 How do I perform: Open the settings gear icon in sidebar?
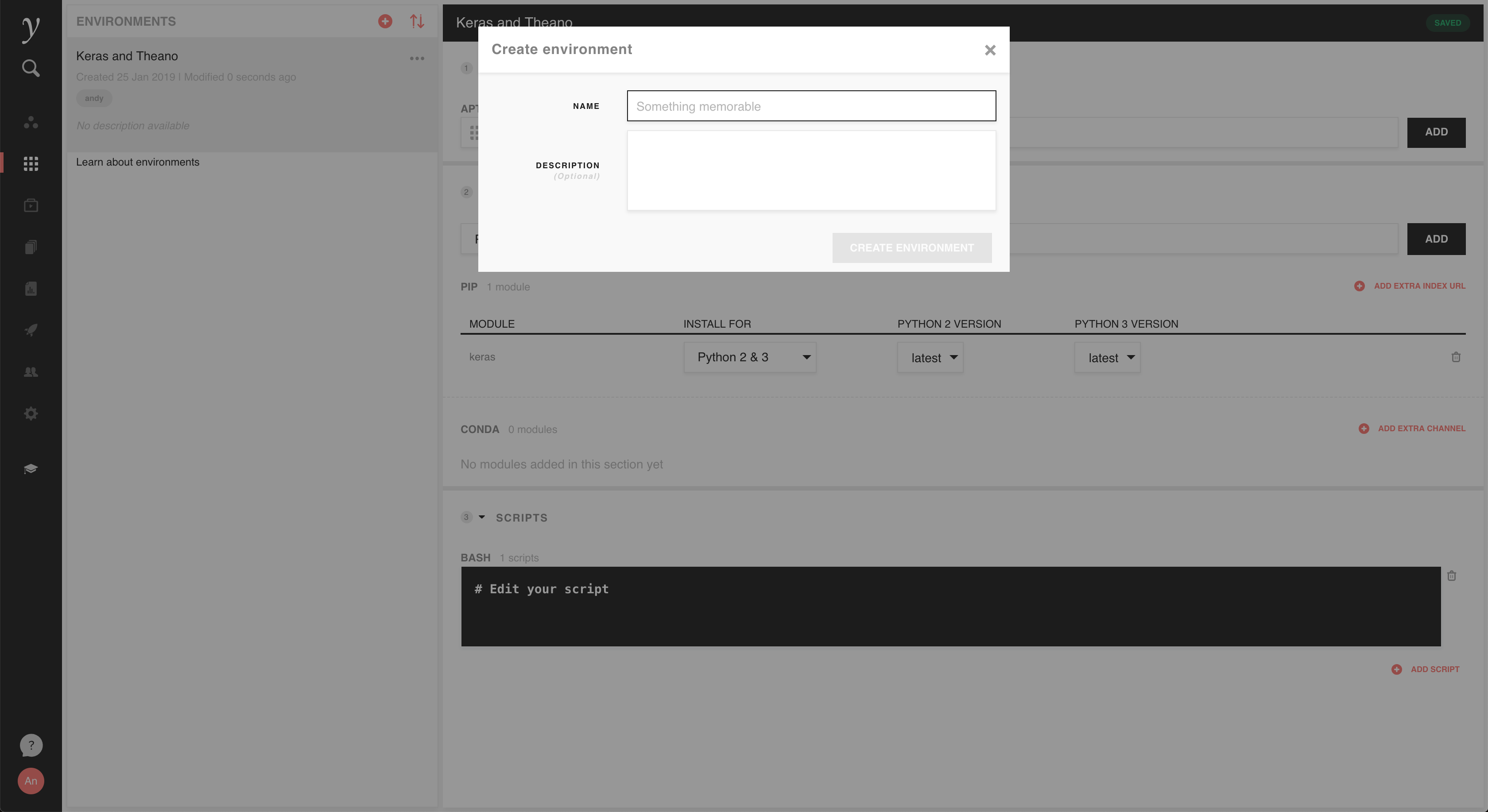(31, 414)
